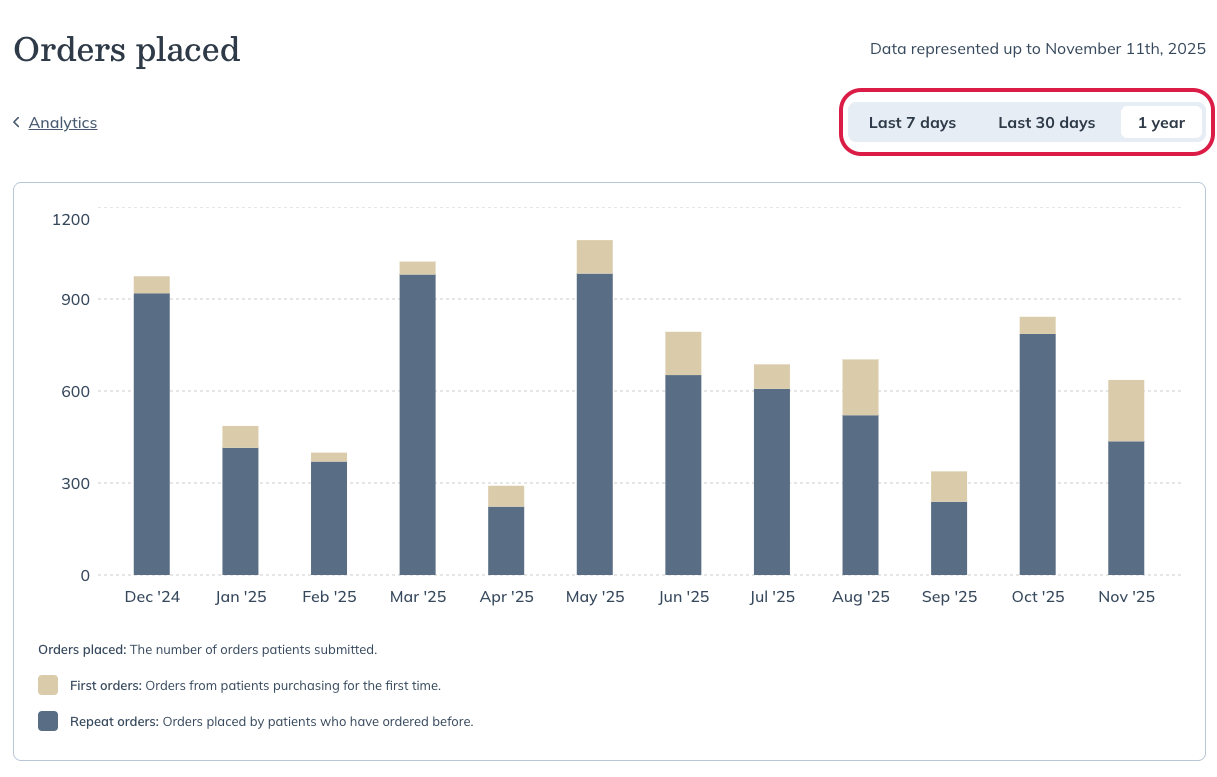Select the Dec '24 repeat orders bar
This screenshot has height=777, width=1217.
152,434
